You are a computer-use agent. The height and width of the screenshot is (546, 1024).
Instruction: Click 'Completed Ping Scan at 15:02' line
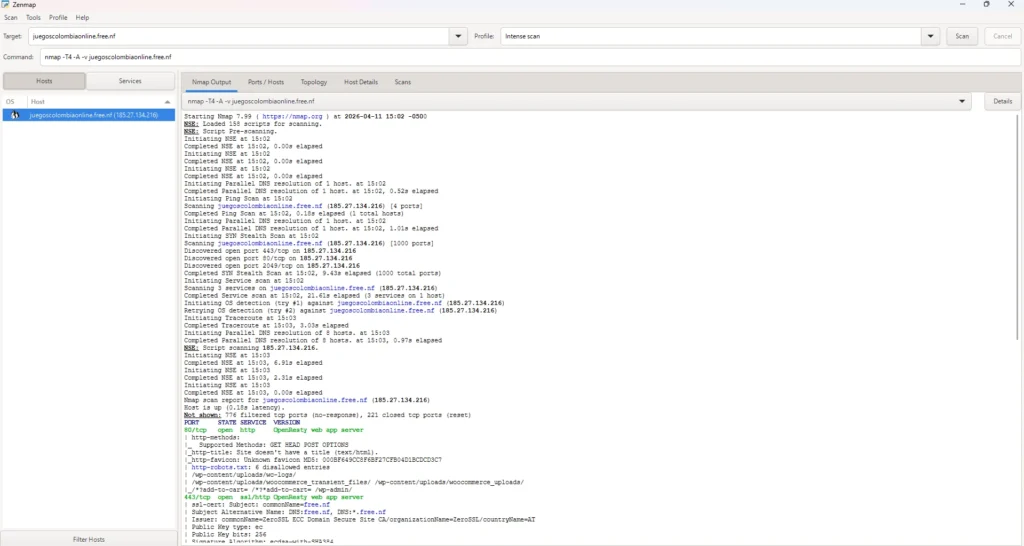coord(294,214)
